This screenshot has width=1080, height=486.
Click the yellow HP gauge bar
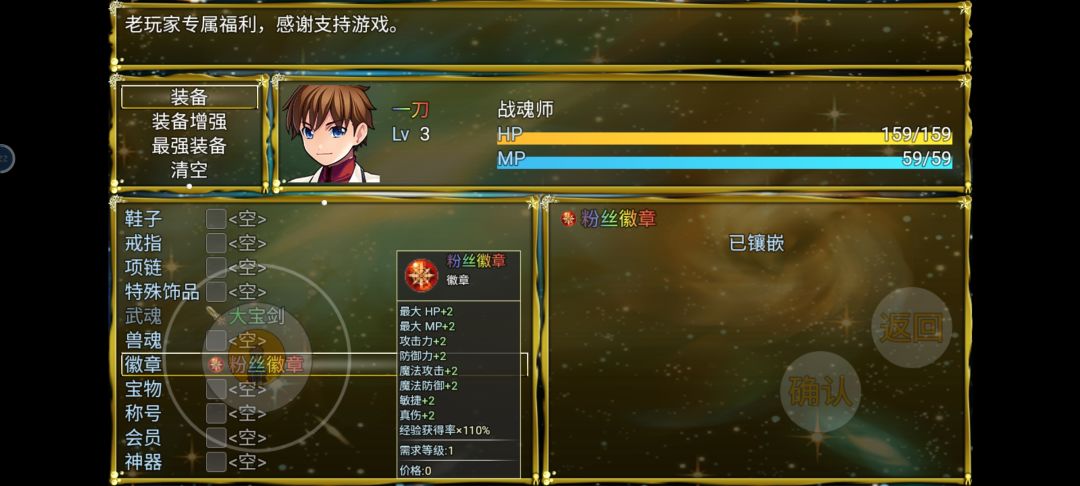[724, 138]
